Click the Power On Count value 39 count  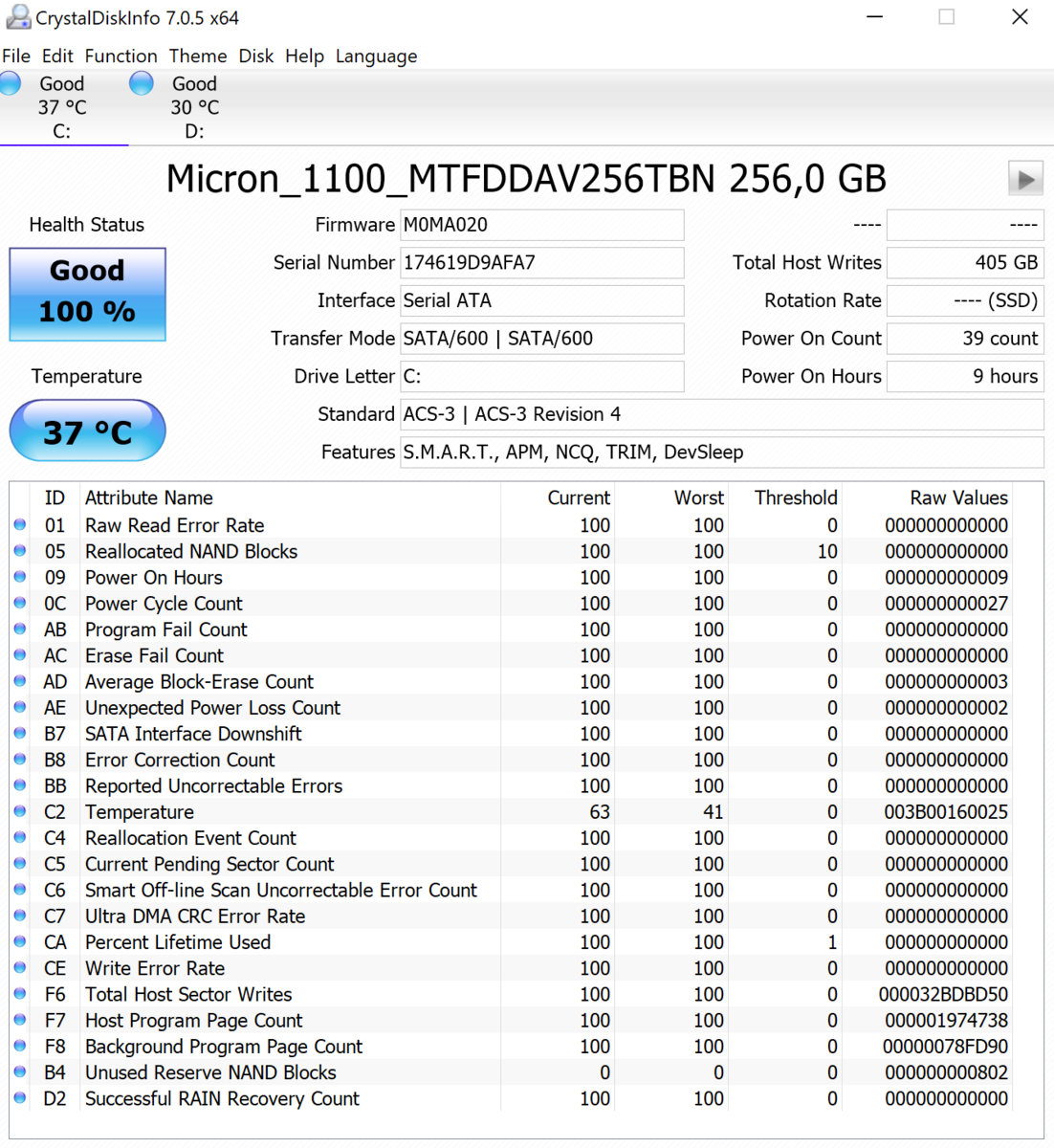[x=965, y=338]
